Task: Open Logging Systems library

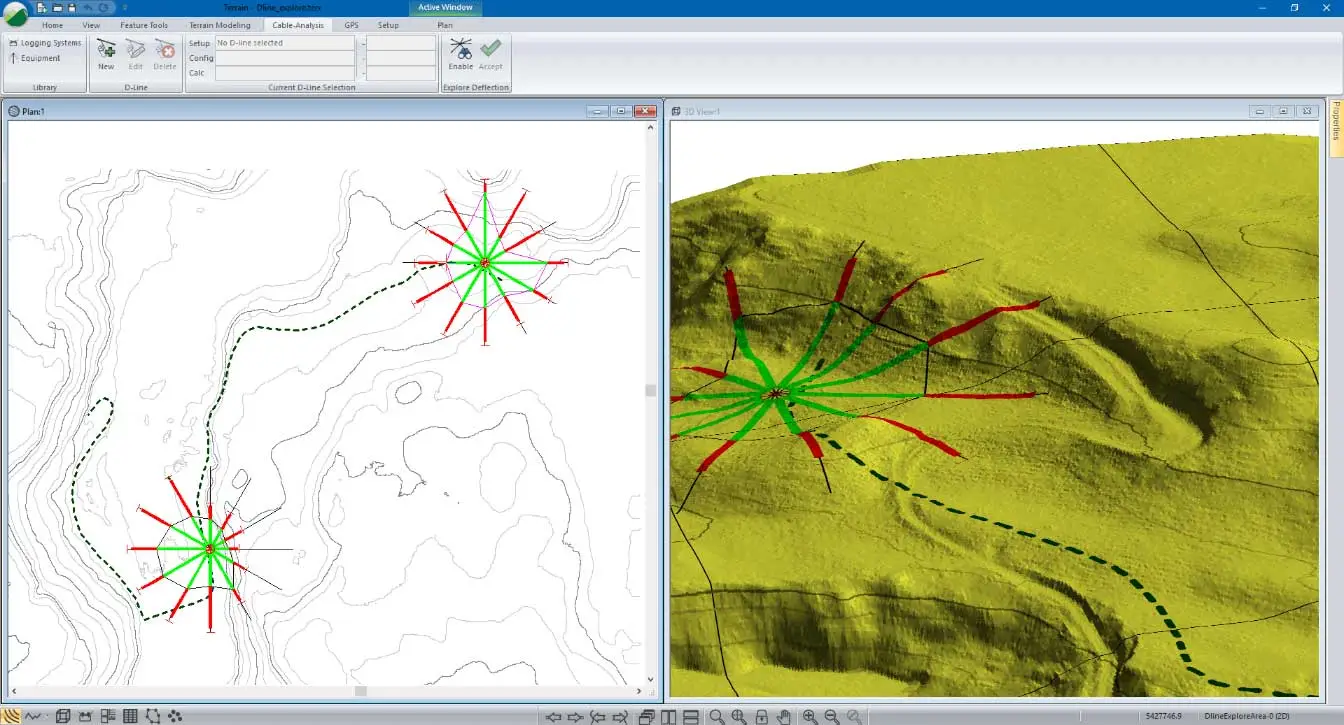Action: [45, 43]
